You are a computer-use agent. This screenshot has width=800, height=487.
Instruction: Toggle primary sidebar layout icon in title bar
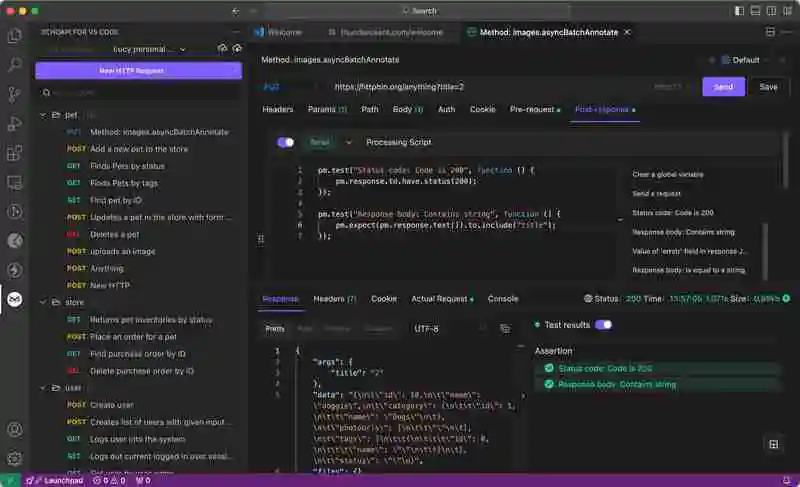[739, 11]
